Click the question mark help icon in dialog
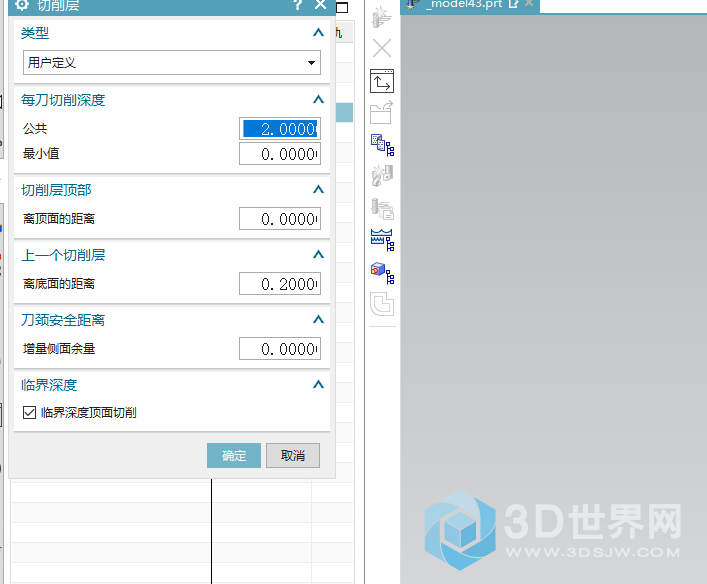Screen dimensions: 707x584 (x=297, y=5)
